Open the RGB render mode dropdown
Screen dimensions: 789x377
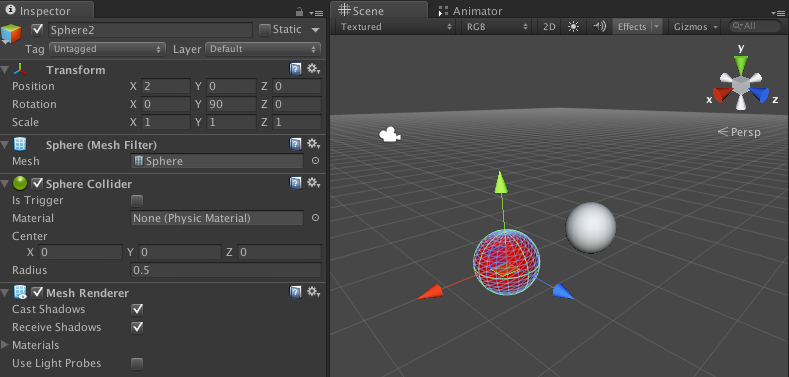[497, 27]
